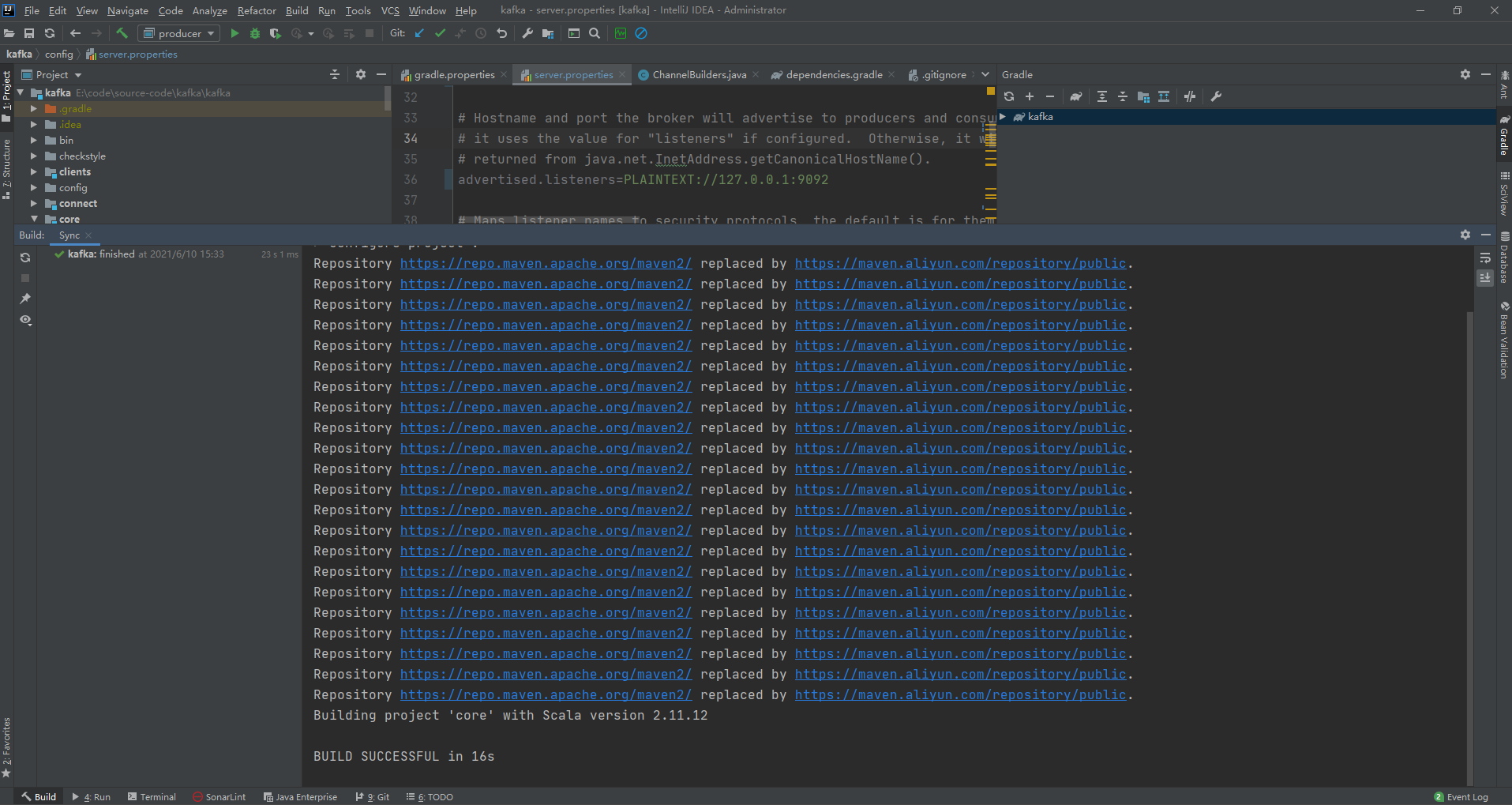Open the Terminal tool window
This screenshot has width=1512, height=805.
(152, 796)
